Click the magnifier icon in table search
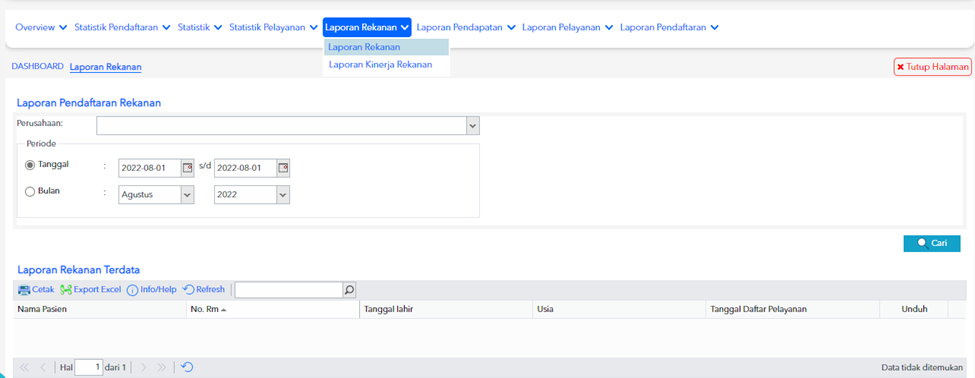This screenshot has height=378, width=975. click(x=349, y=290)
